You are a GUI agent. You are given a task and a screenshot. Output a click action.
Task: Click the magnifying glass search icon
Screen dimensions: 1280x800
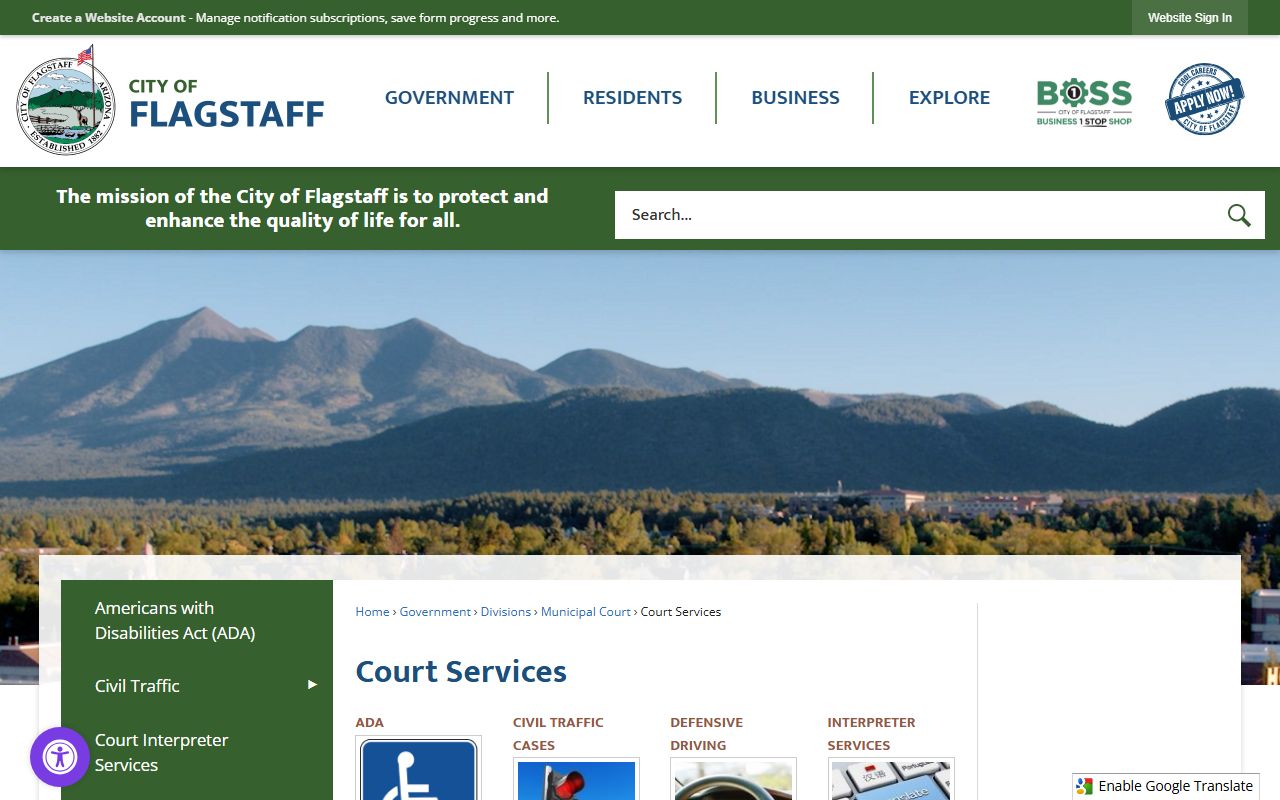1239,215
